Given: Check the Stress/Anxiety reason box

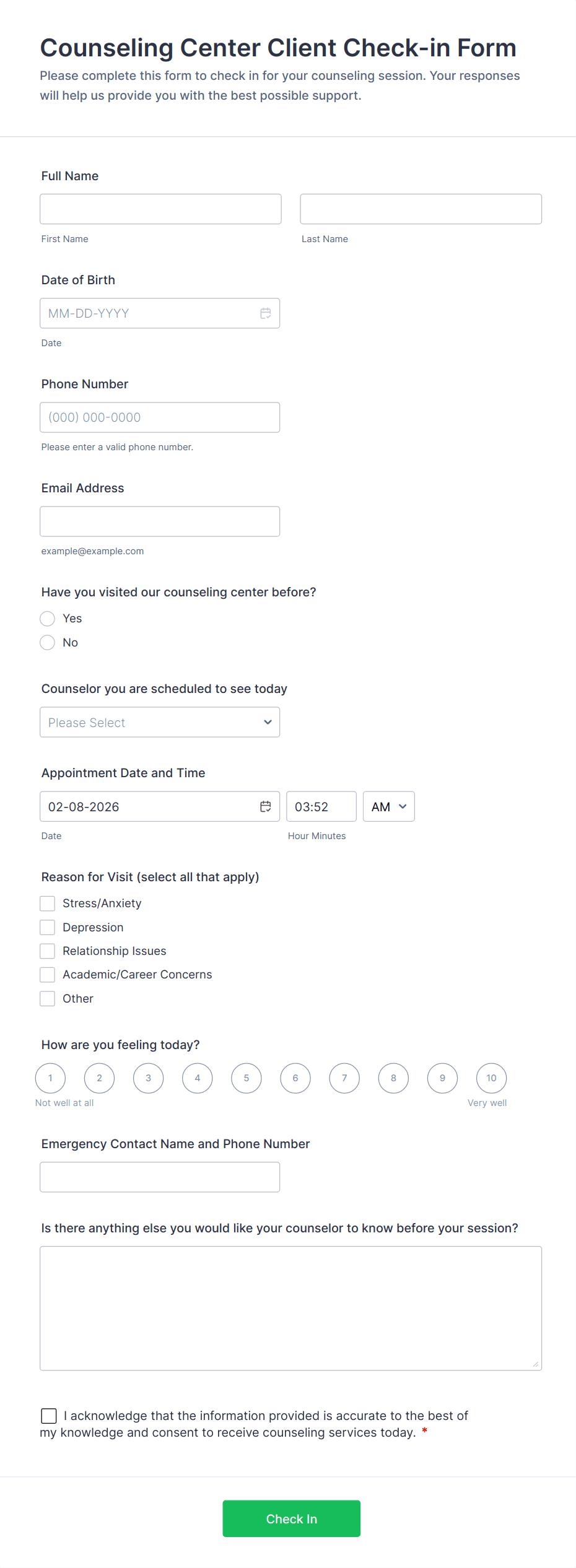Looking at the screenshot, I should click(48, 904).
